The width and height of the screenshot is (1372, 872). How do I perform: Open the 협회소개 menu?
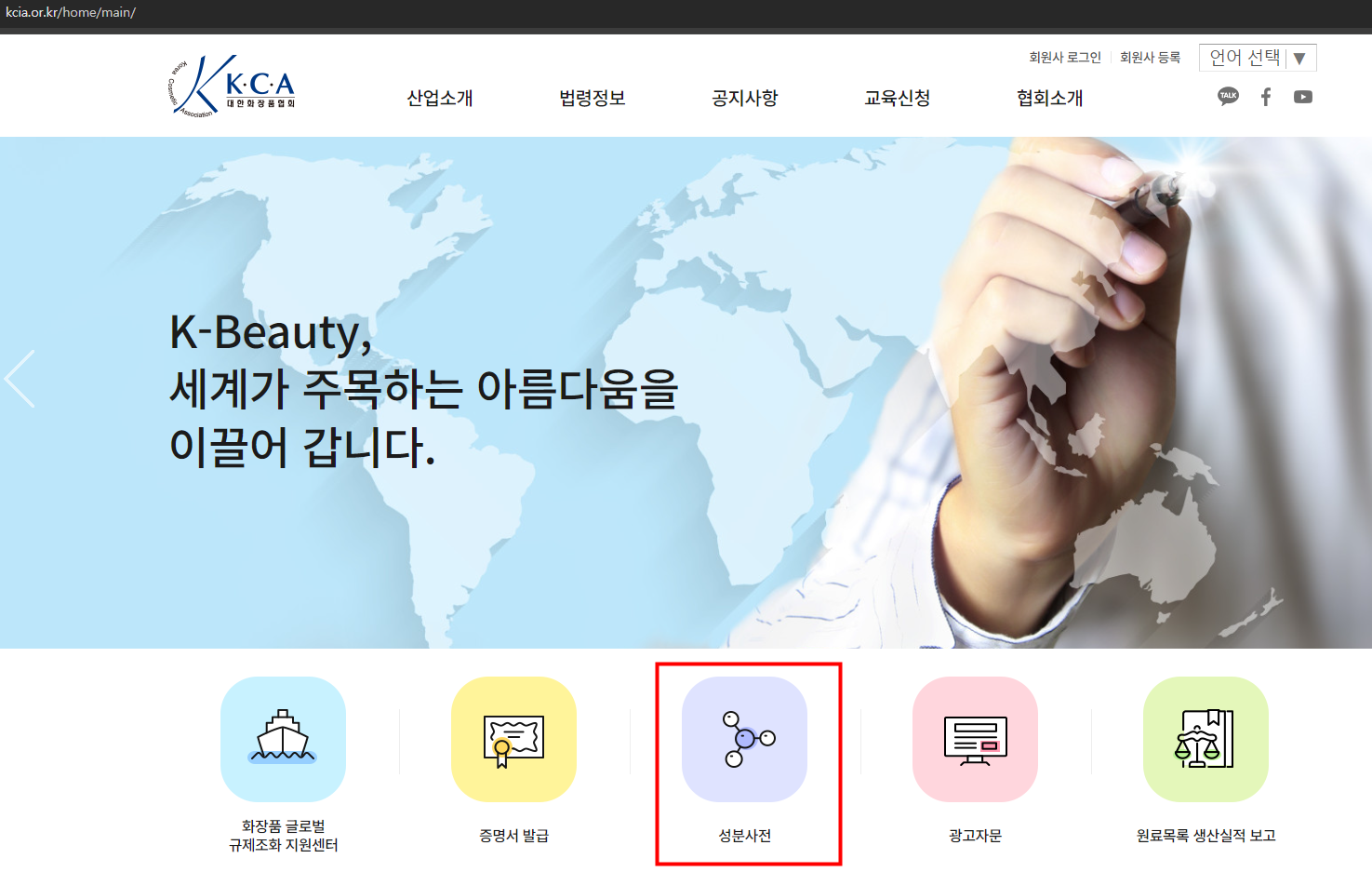(1050, 98)
